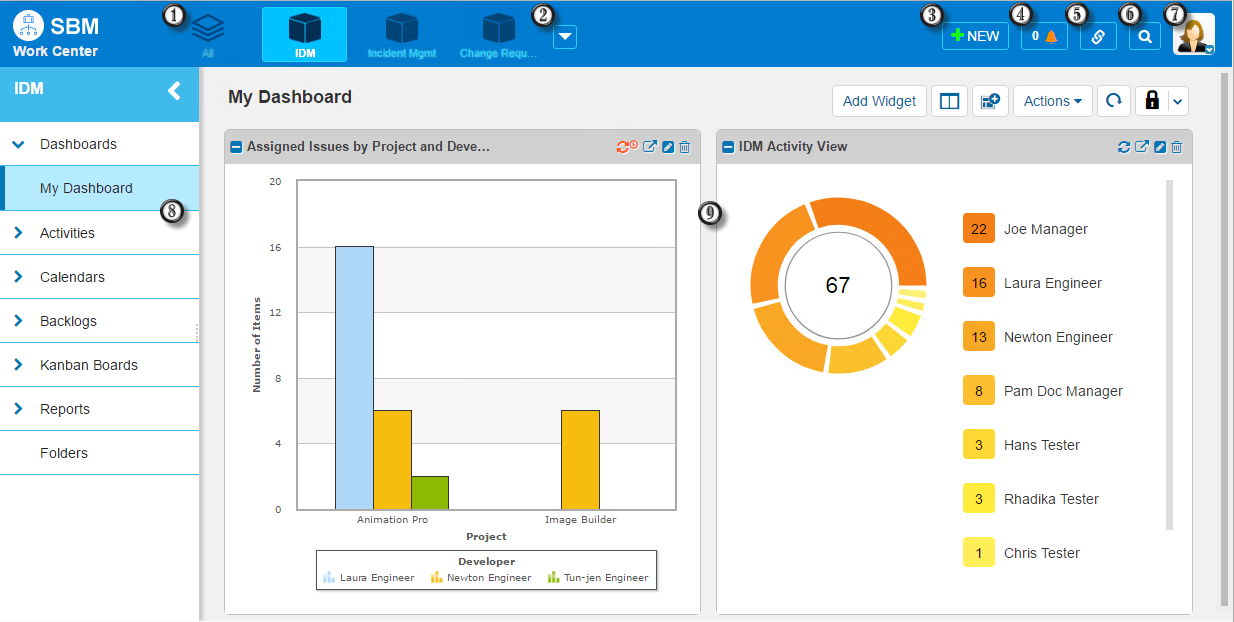Open the All application groups icon
The height and width of the screenshot is (622, 1234).
tap(207, 34)
